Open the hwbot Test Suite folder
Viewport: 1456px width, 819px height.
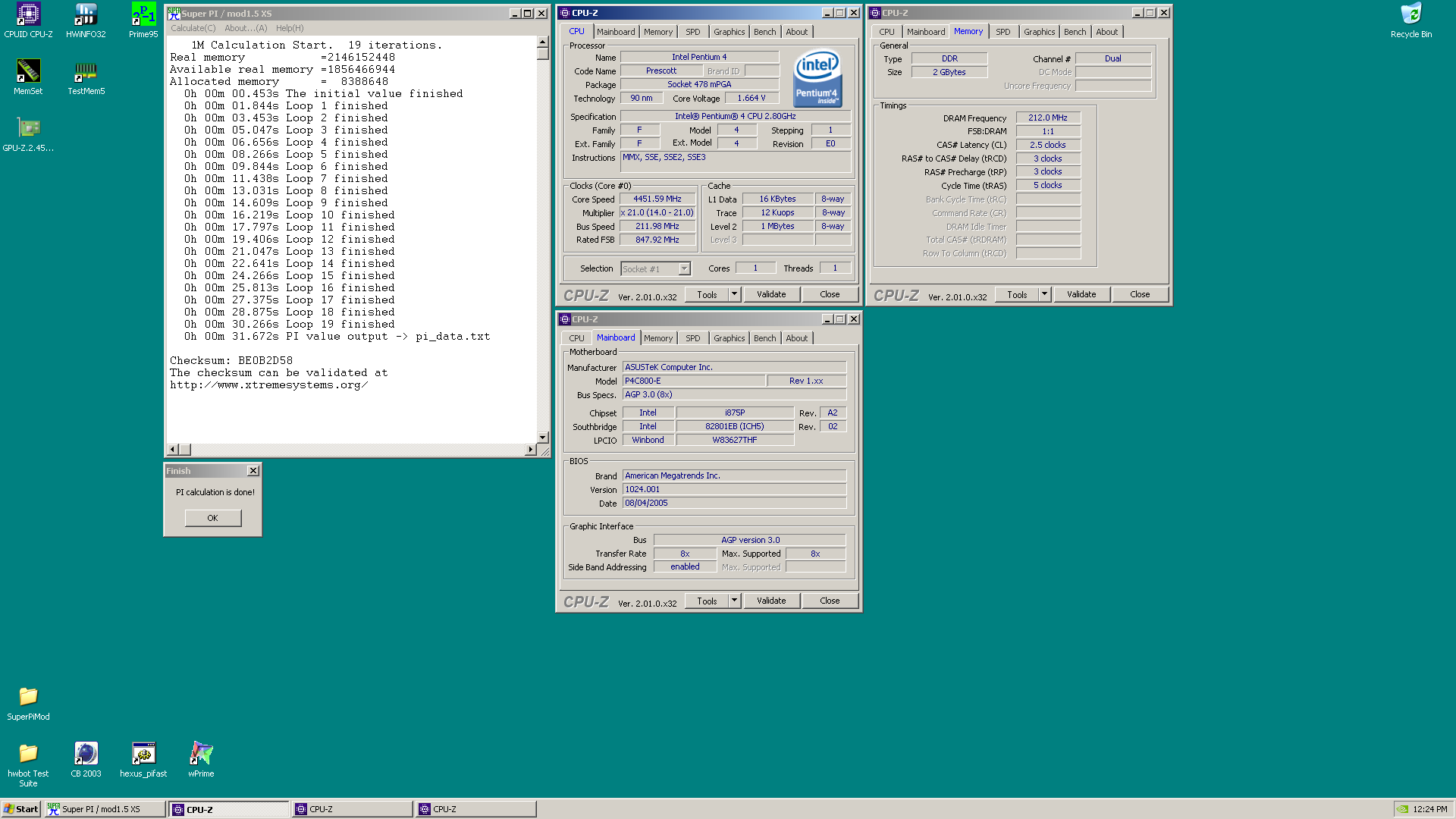point(28,764)
